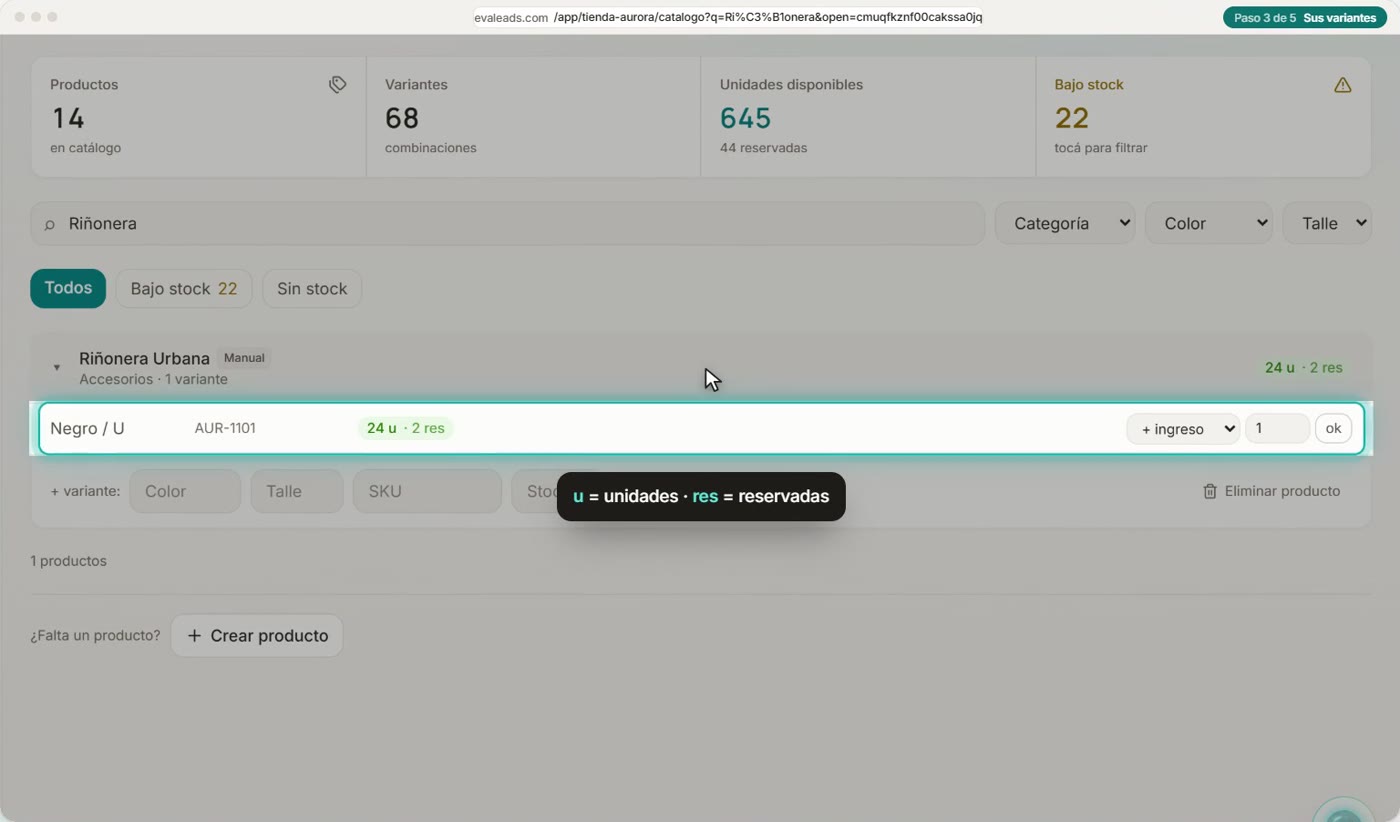Click the plus icon in Crear producto

point(194,636)
